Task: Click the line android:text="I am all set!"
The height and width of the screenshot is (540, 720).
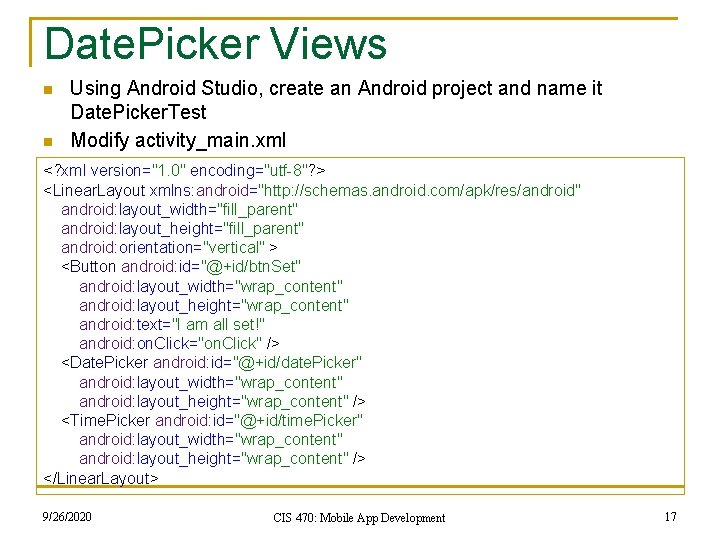Action: pos(172,325)
